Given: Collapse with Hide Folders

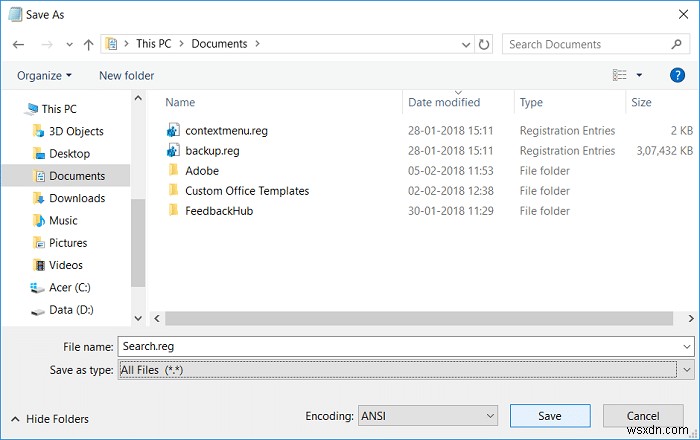Looking at the screenshot, I should [x=50, y=419].
